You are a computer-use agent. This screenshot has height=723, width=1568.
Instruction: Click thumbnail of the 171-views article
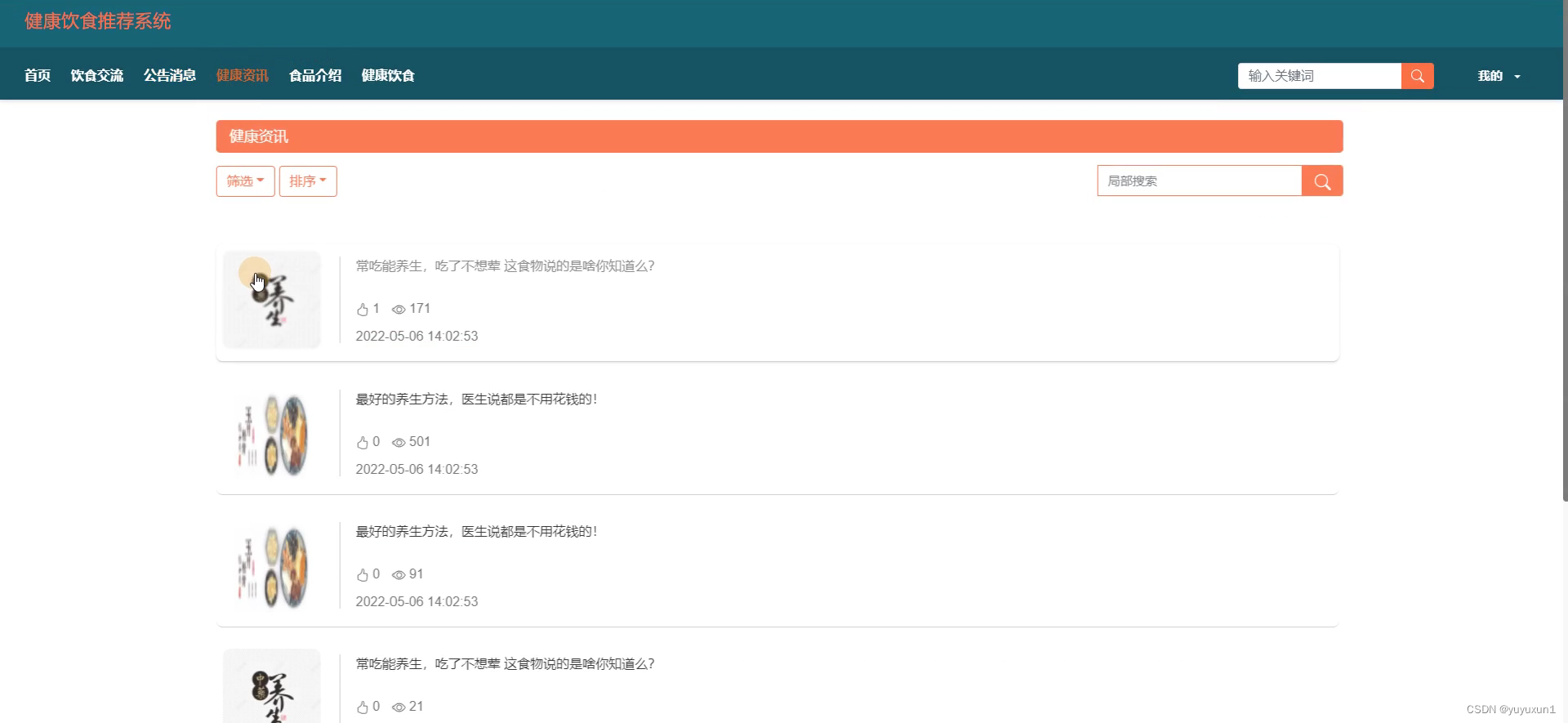point(272,300)
